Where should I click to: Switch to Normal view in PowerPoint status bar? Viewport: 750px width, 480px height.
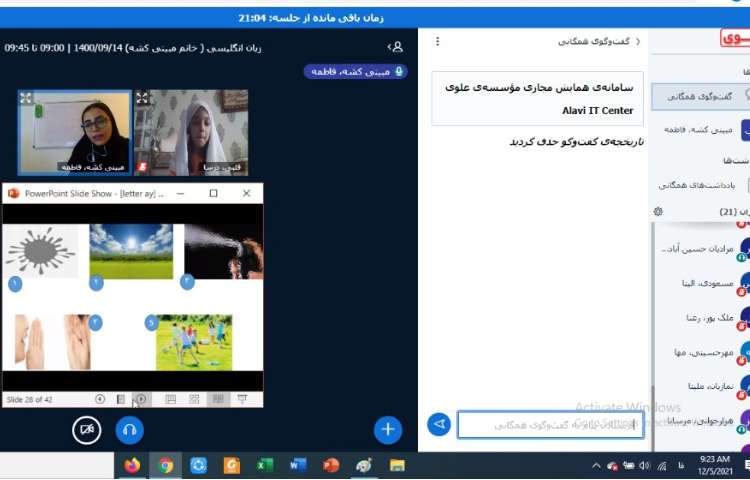coord(170,399)
